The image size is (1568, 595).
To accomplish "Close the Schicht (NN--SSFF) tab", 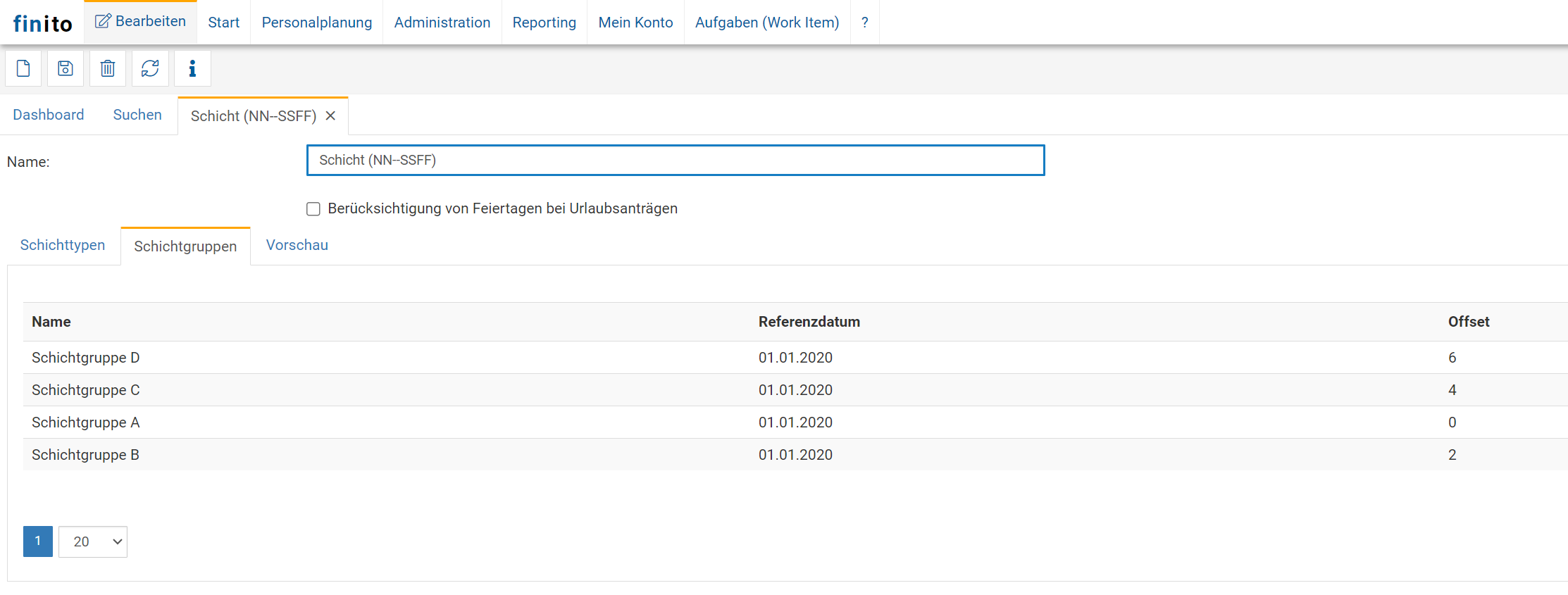I will [330, 116].
